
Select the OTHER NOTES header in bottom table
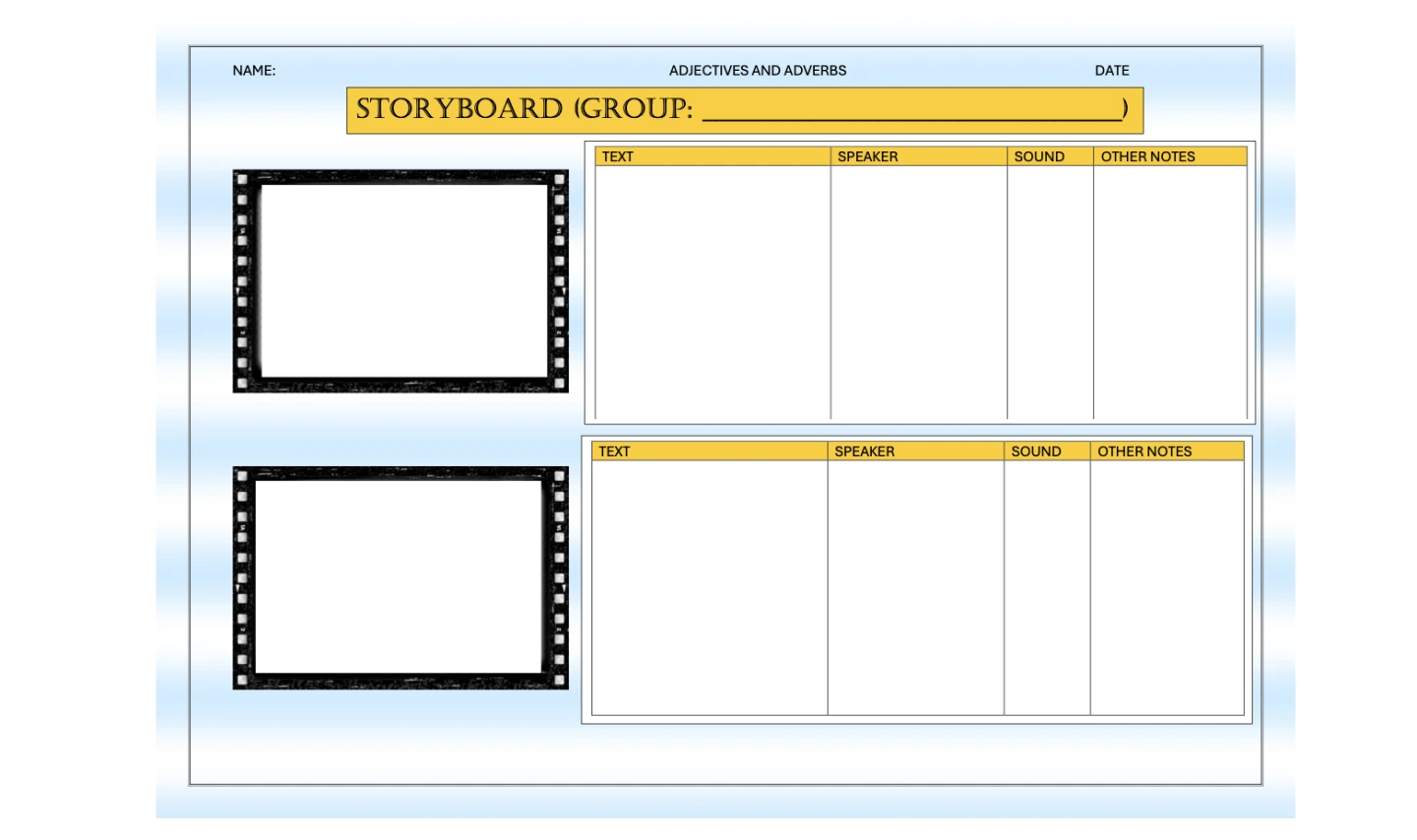(x=1144, y=451)
